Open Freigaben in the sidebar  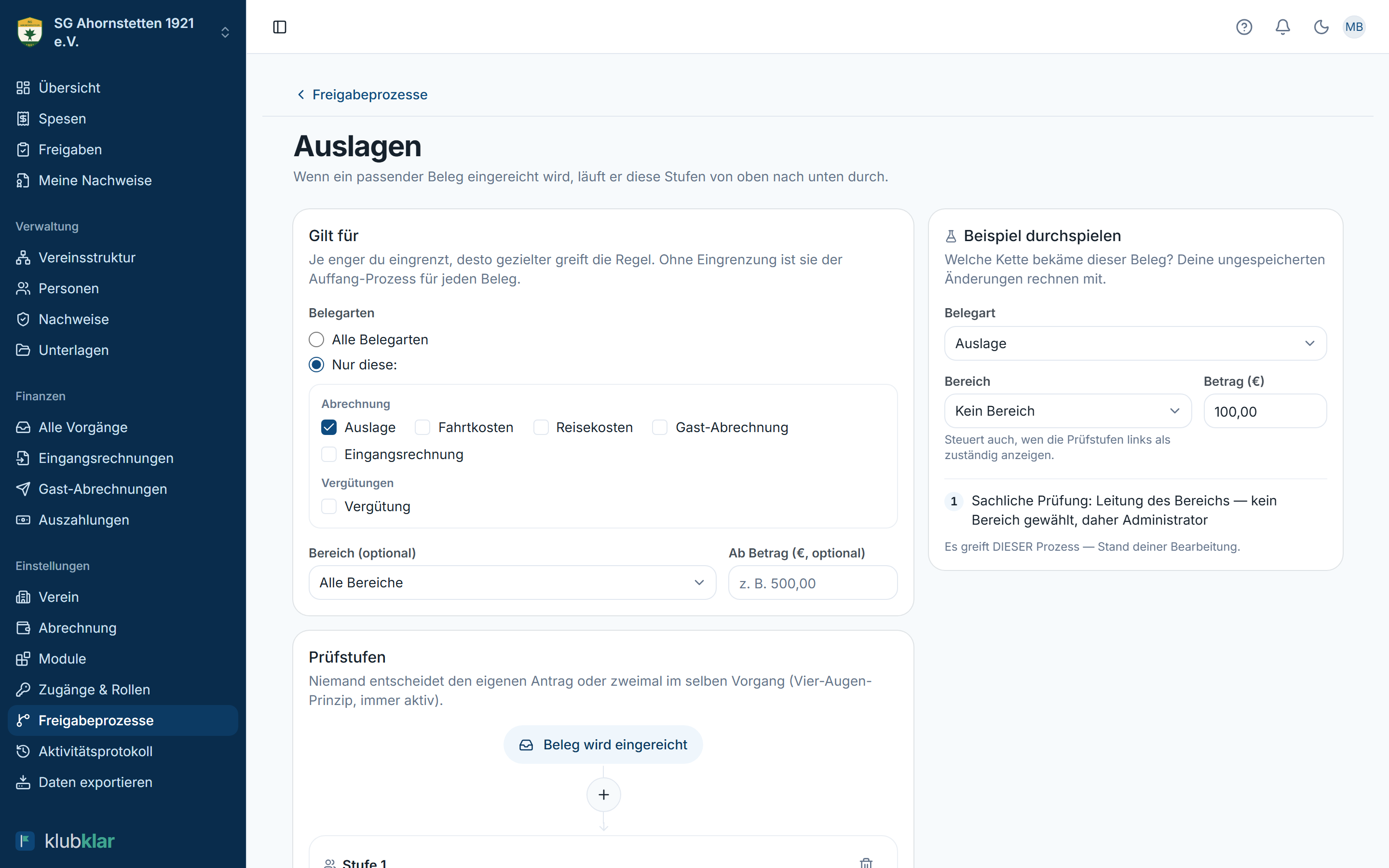123,150
